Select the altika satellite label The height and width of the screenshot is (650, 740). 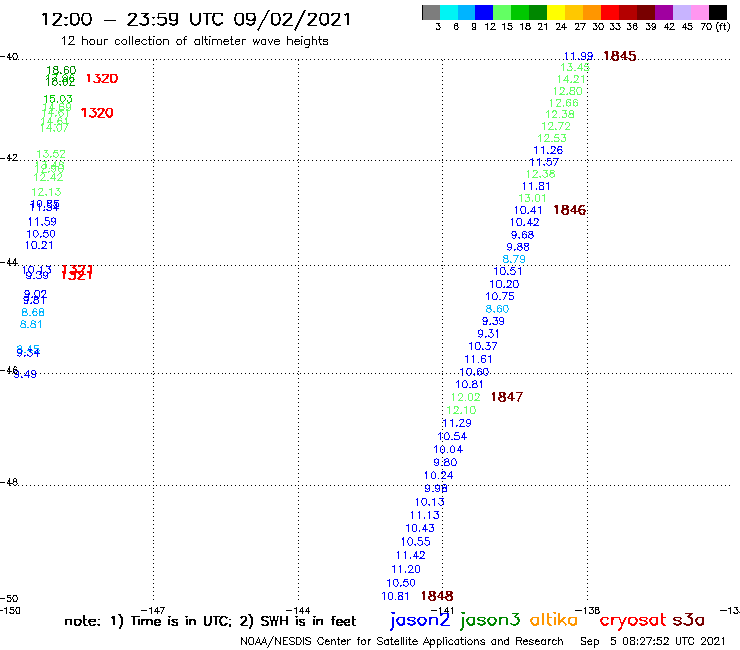pyautogui.click(x=554, y=620)
